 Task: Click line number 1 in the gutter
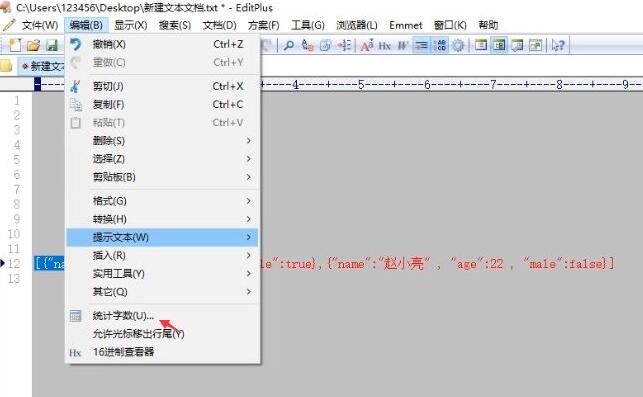(17, 100)
